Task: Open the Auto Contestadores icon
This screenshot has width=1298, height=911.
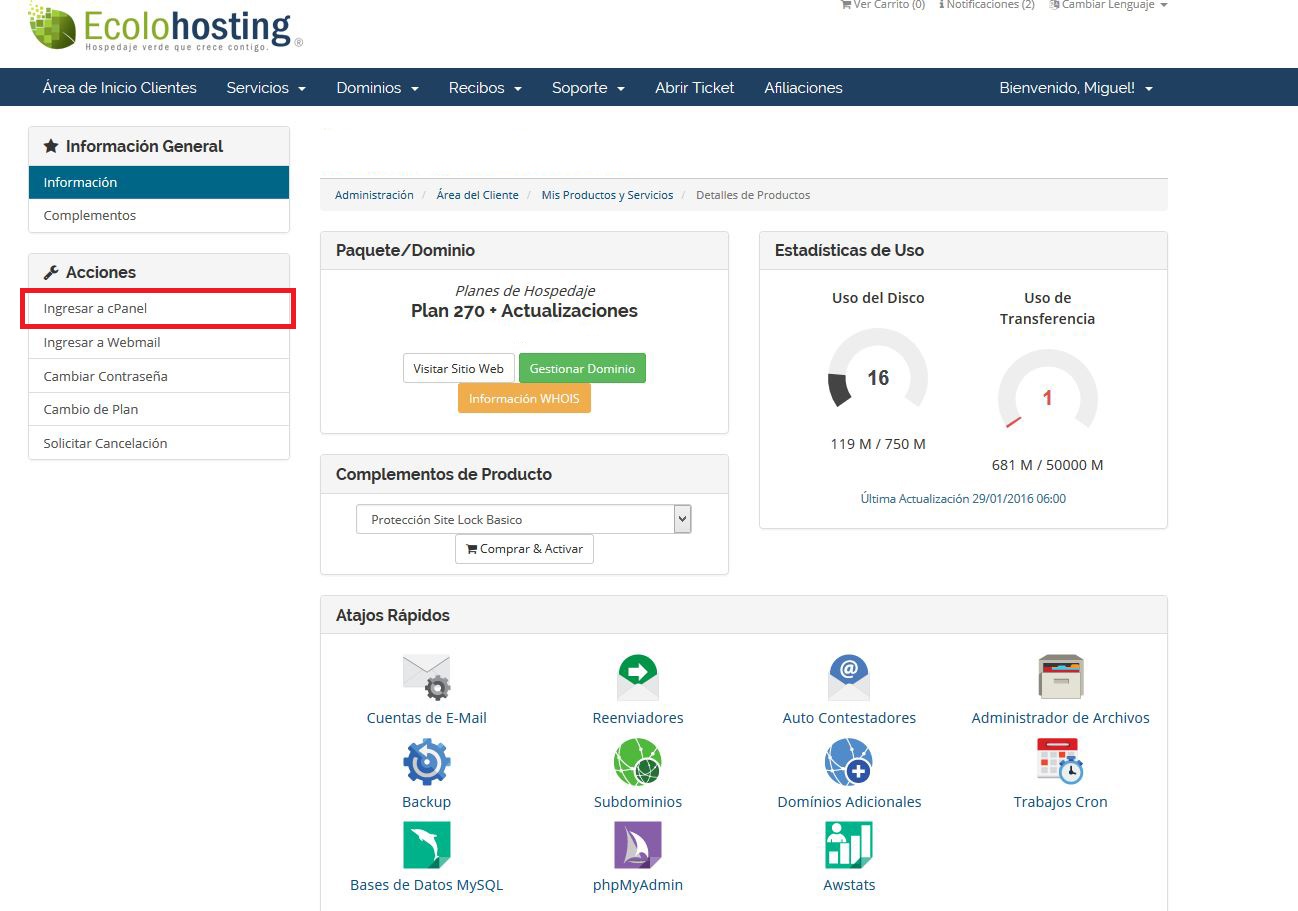Action: pyautogui.click(x=848, y=678)
